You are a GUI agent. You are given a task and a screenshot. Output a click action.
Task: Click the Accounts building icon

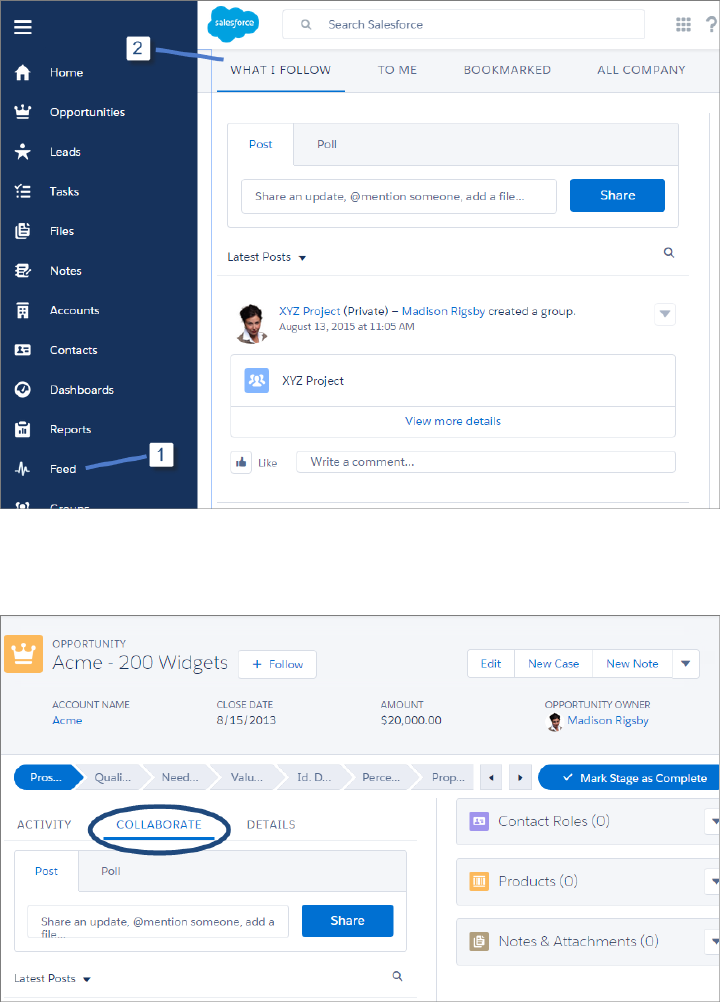(x=22, y=311)
